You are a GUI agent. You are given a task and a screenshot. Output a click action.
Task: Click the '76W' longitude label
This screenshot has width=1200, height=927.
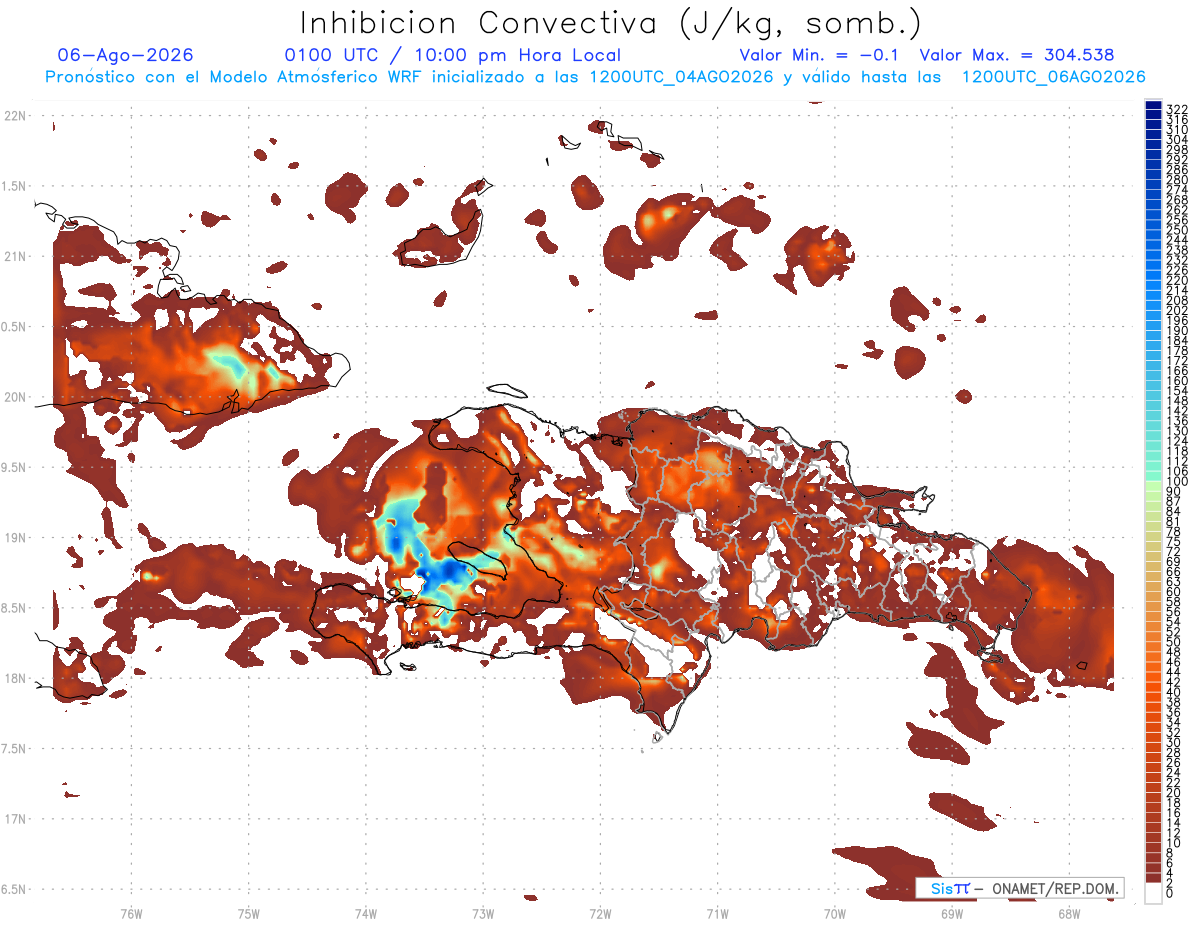click(131, 914)
